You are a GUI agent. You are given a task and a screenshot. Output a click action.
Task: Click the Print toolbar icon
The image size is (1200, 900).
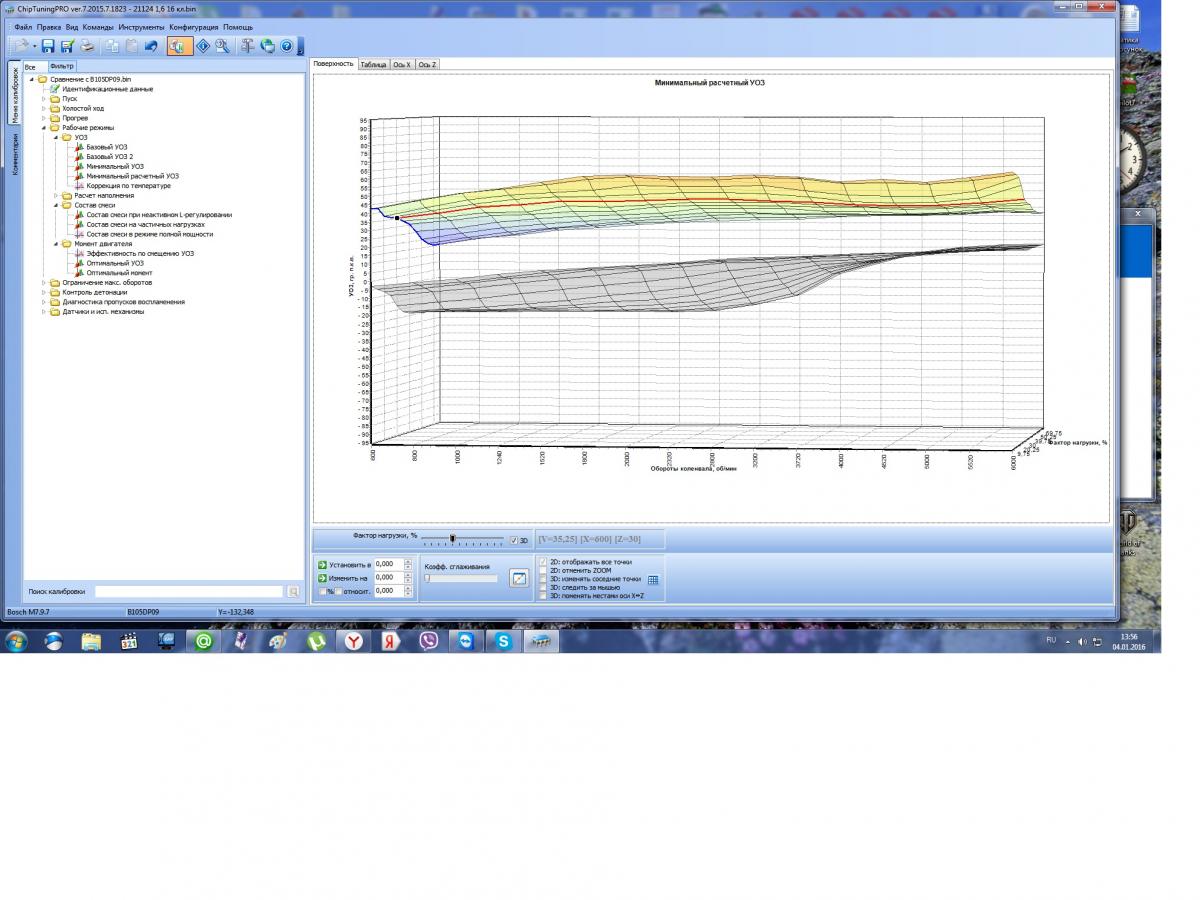pos(87,46)
